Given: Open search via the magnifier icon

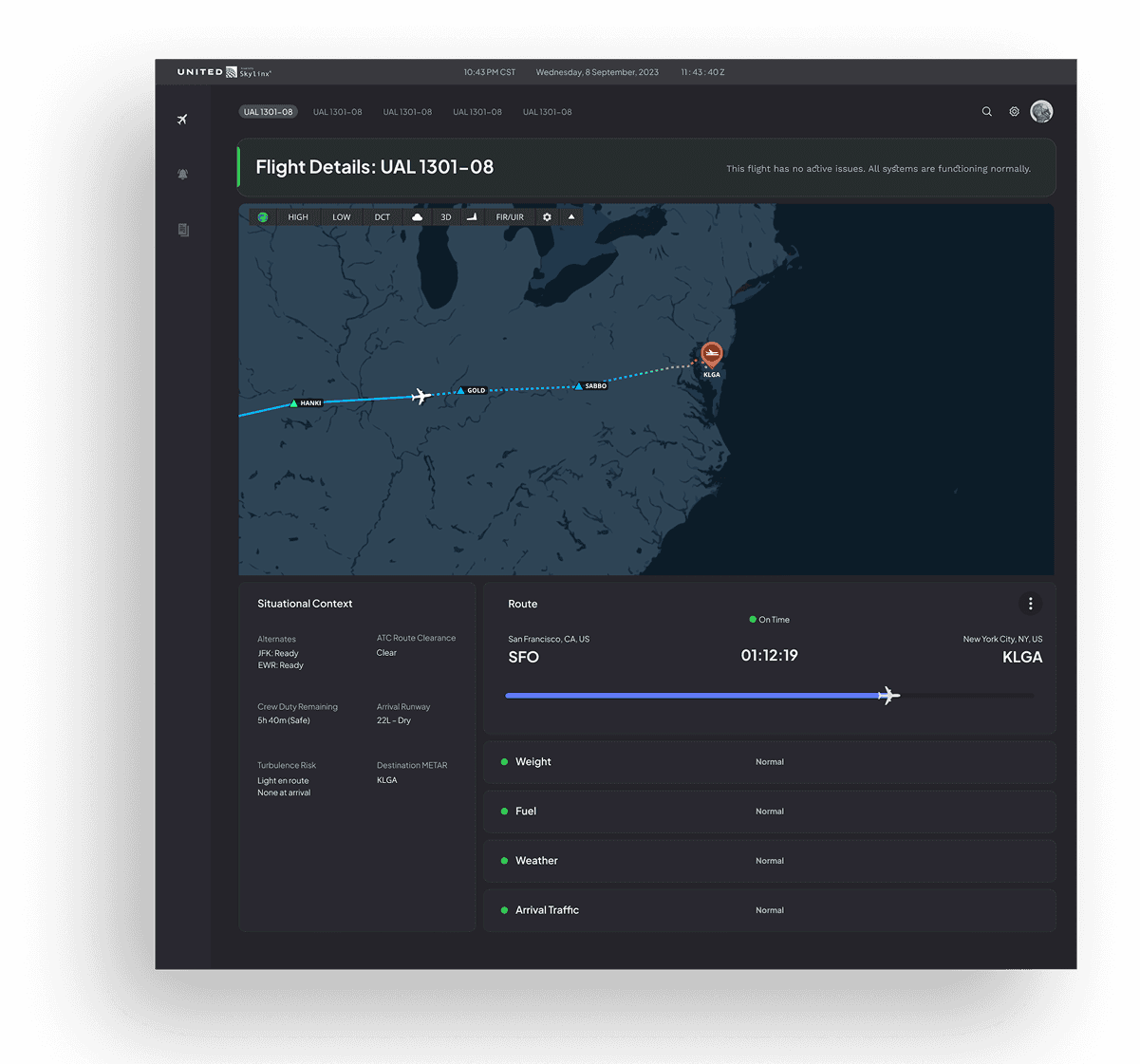Looking at the screenshot, I should coord(986,111).
